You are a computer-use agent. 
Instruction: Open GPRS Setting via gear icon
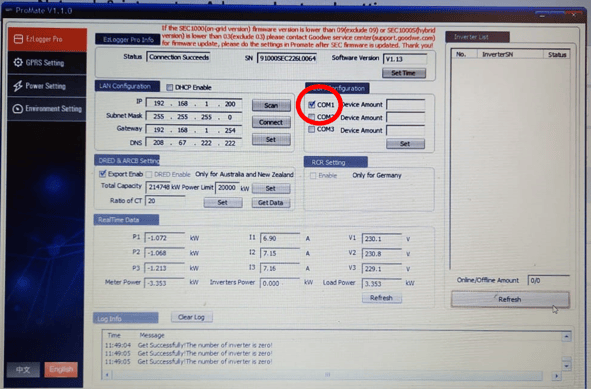pyautogui.click(x=18, y=62)
